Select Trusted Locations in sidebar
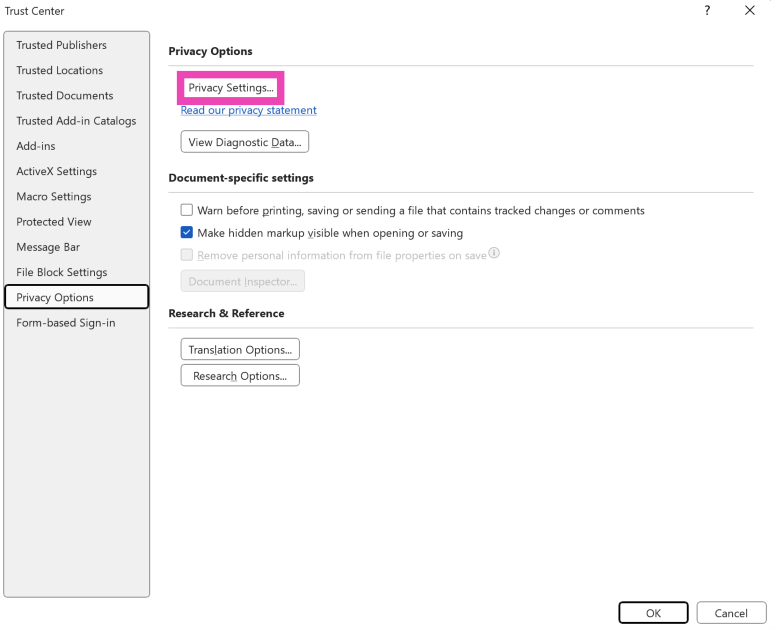Screen dimensions: 771x628 coord(59,71)
